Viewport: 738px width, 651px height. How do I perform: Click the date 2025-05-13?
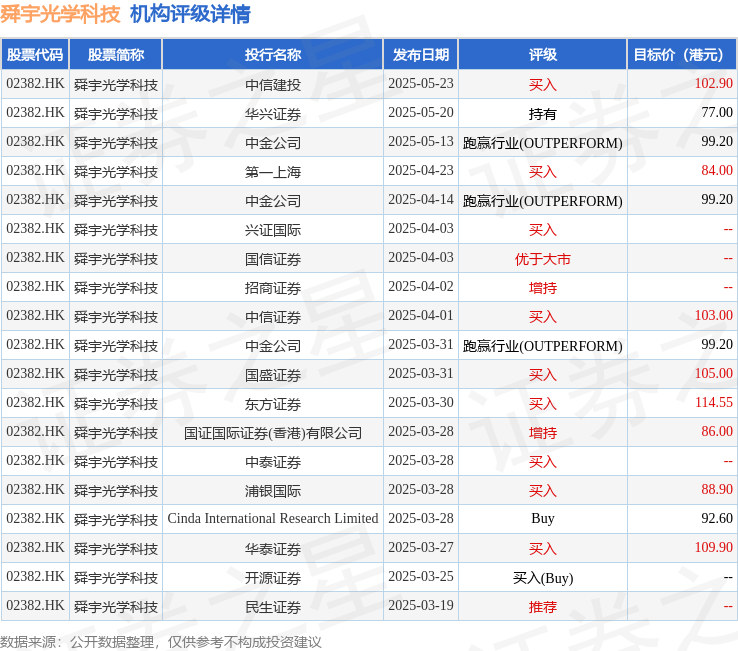tap(421, 141)
